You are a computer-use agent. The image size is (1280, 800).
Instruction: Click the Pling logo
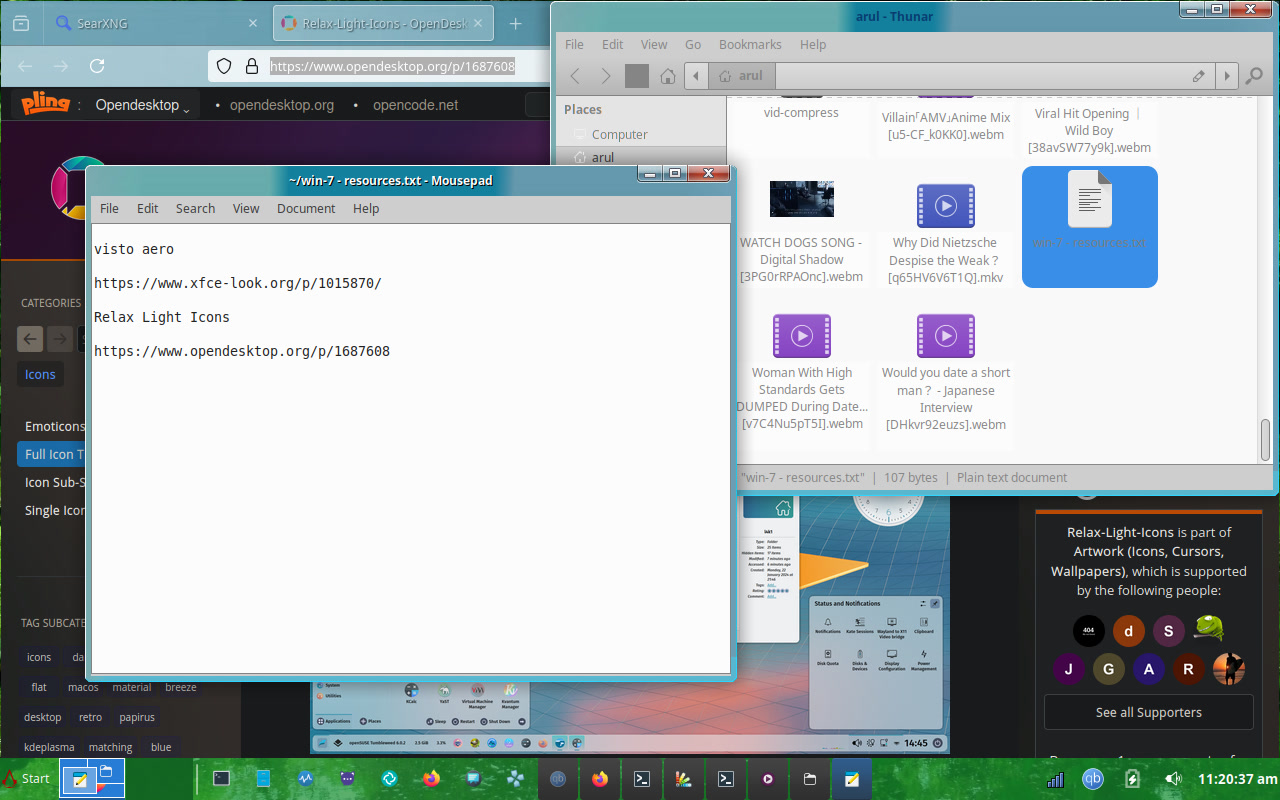tap(45, 103)
